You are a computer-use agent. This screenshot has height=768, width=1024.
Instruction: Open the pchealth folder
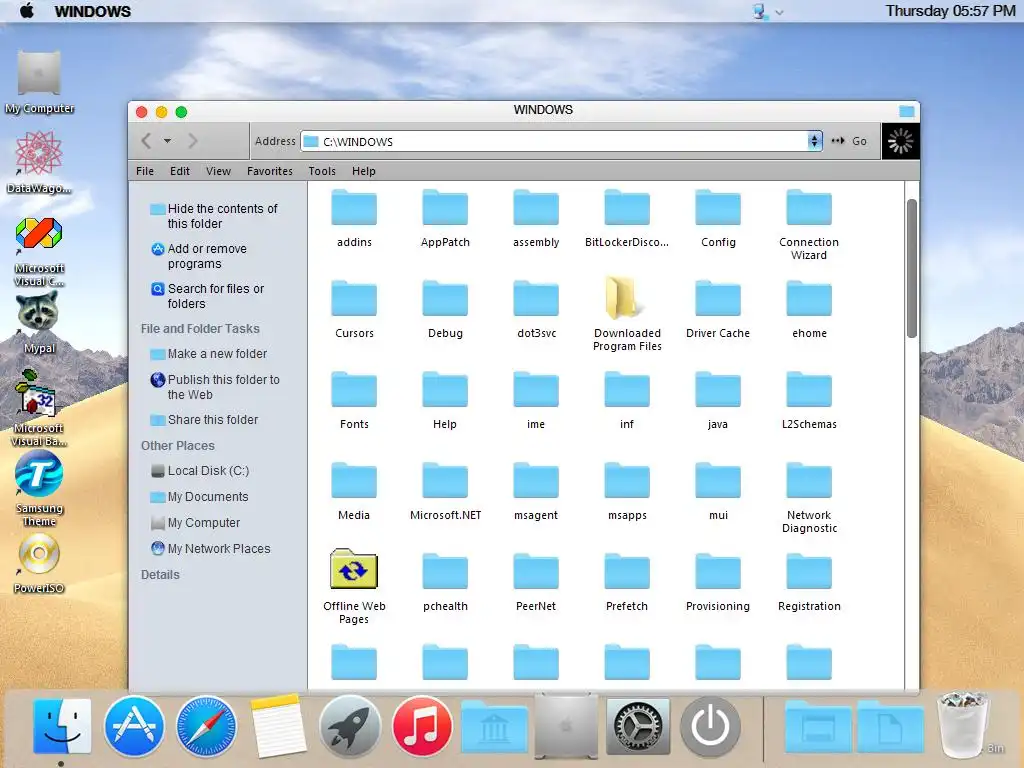[x=445, y=582]
